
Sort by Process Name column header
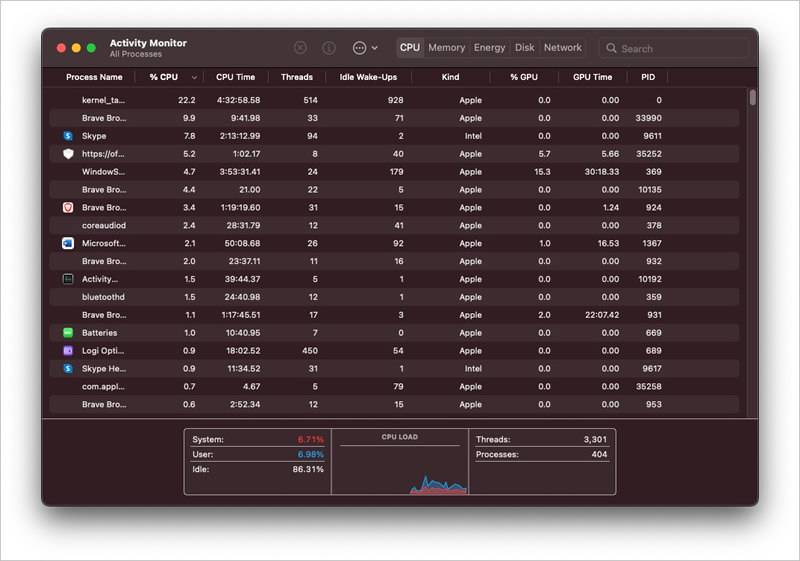(94, 77)
